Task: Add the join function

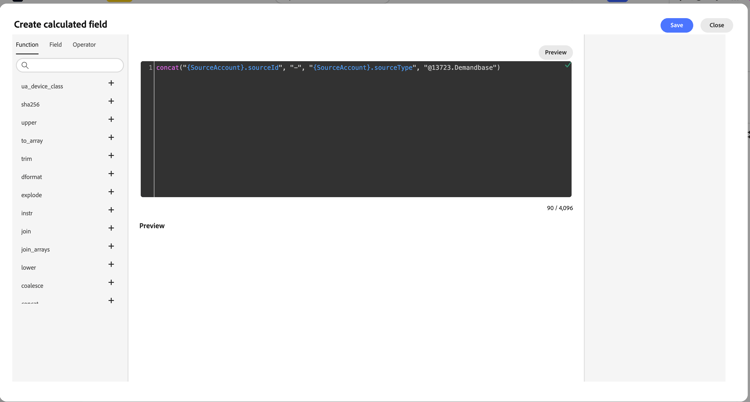Action: tap(111, 228)
